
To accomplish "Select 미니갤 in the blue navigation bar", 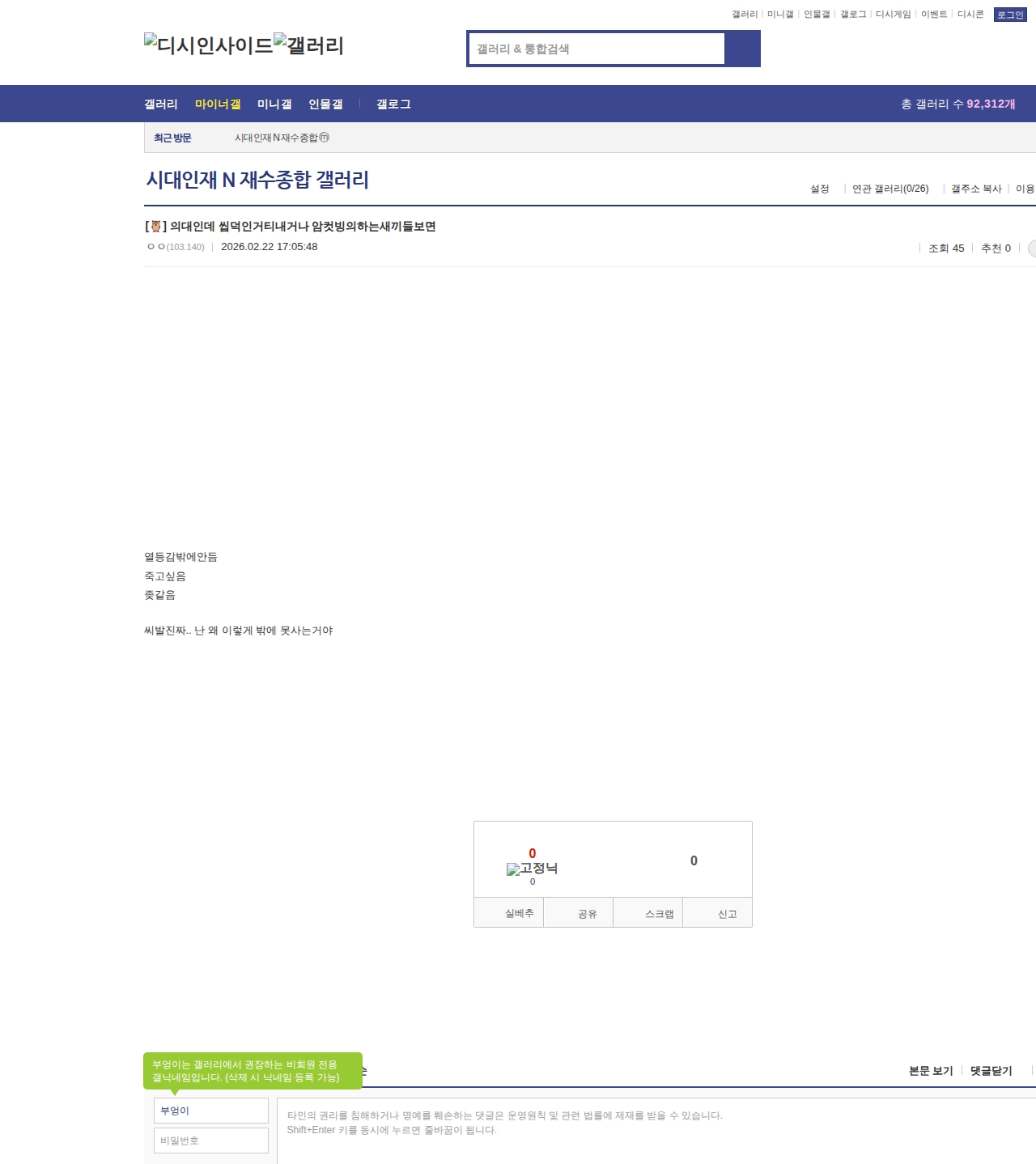I will pyautogui.click(x=274, y=104).
